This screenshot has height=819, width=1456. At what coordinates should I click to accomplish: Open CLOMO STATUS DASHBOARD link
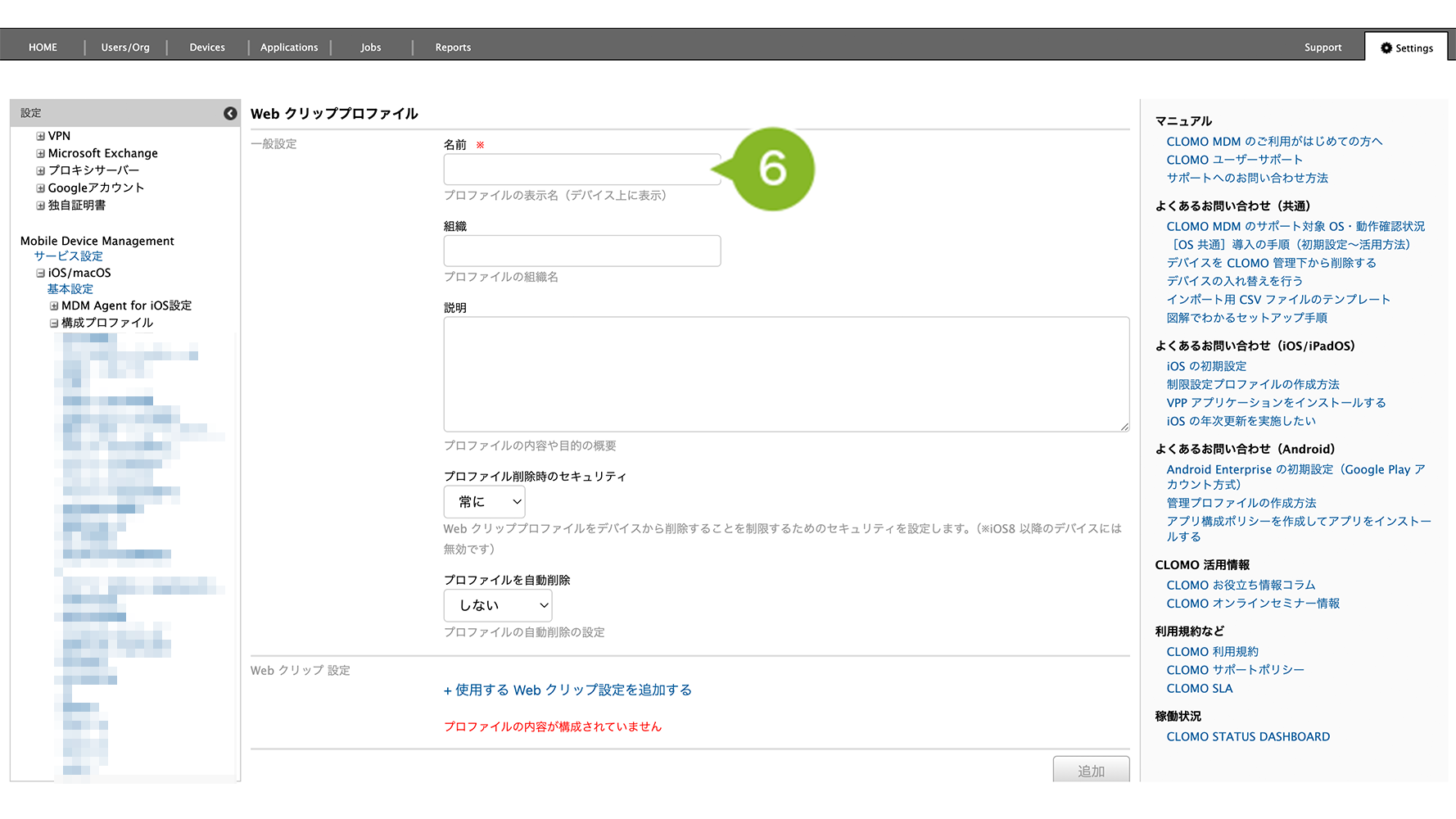(x=1248, y=736)
